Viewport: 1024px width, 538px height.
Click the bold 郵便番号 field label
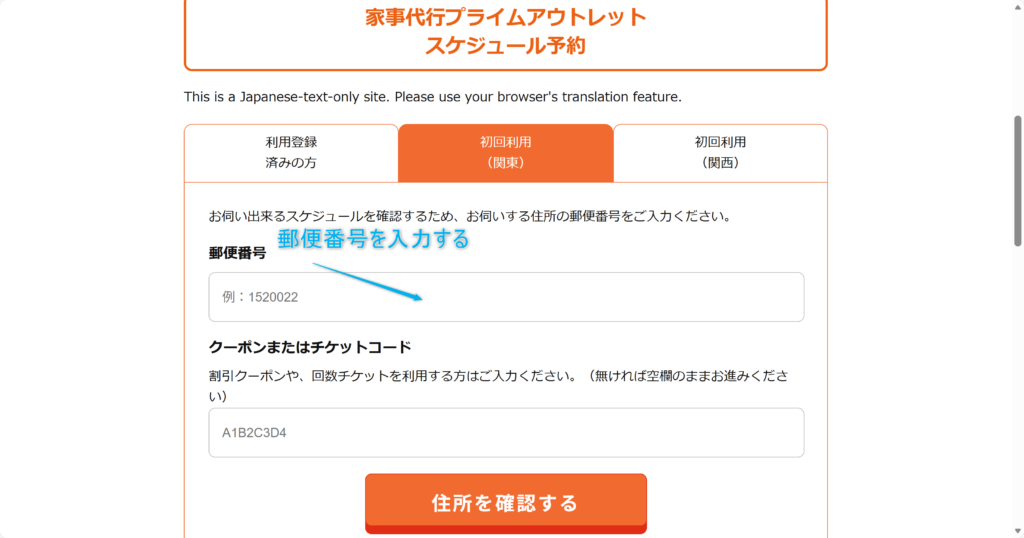(x=237, y=254)
